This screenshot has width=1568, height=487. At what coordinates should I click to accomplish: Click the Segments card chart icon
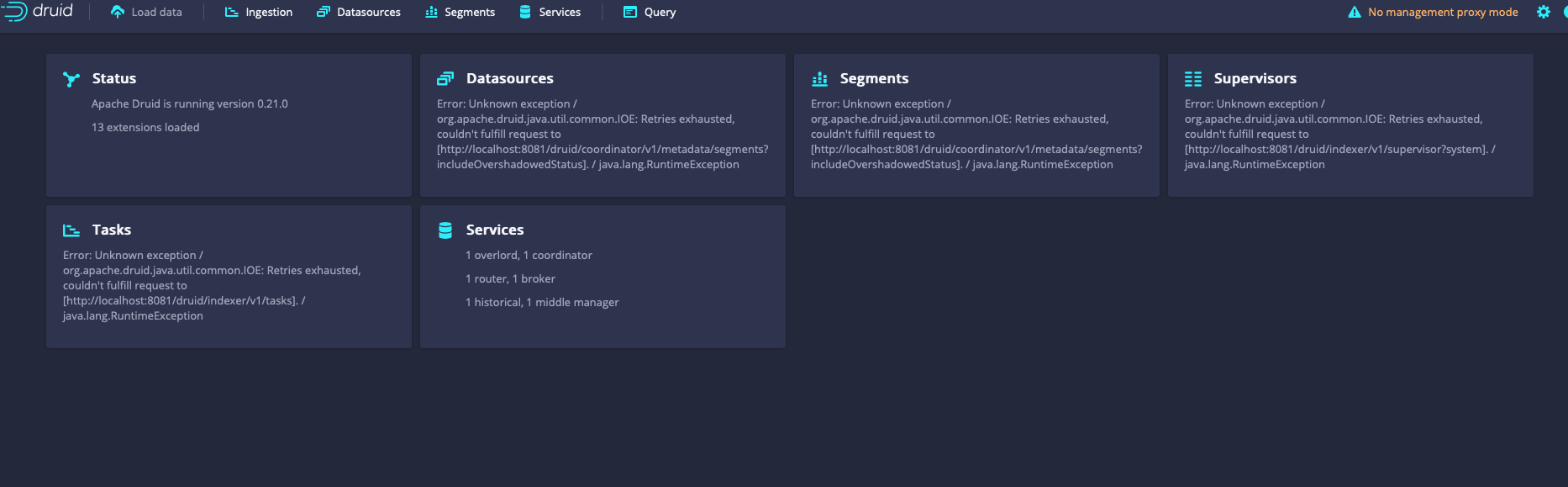(819, 79)
